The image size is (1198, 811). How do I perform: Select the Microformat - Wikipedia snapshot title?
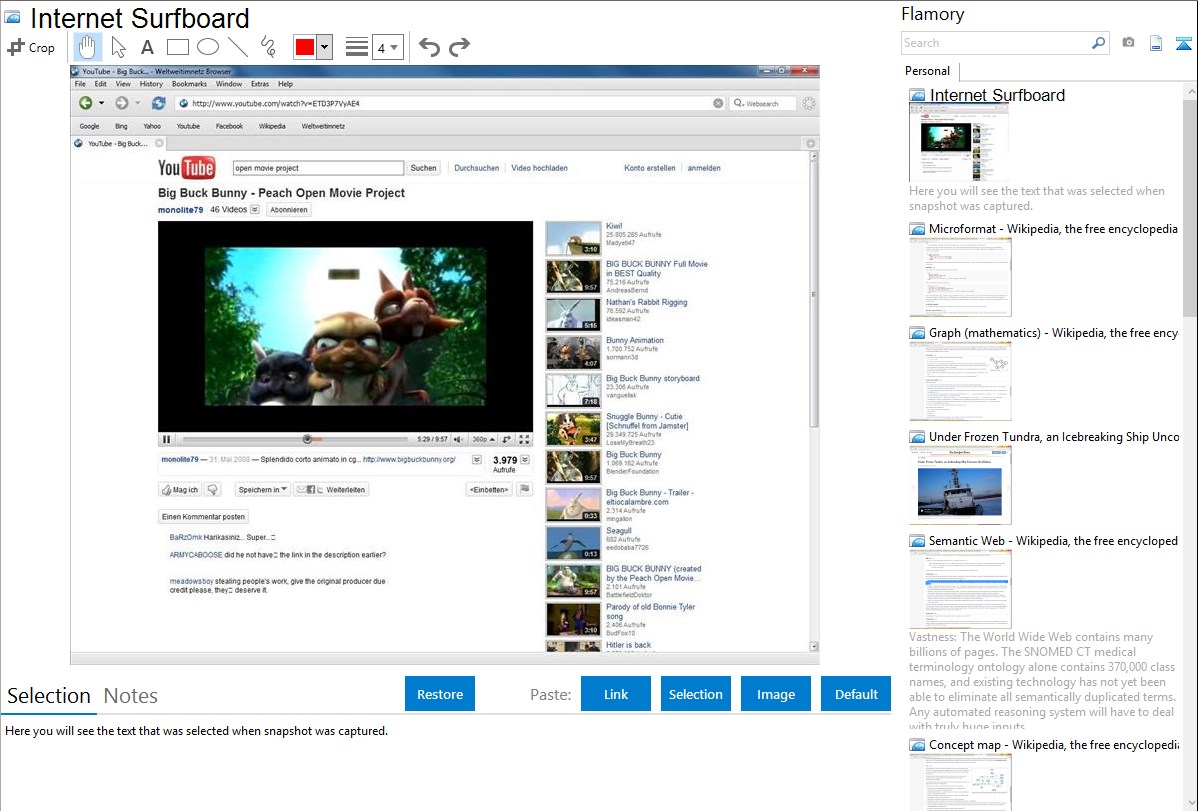[x=1053, y=229]
